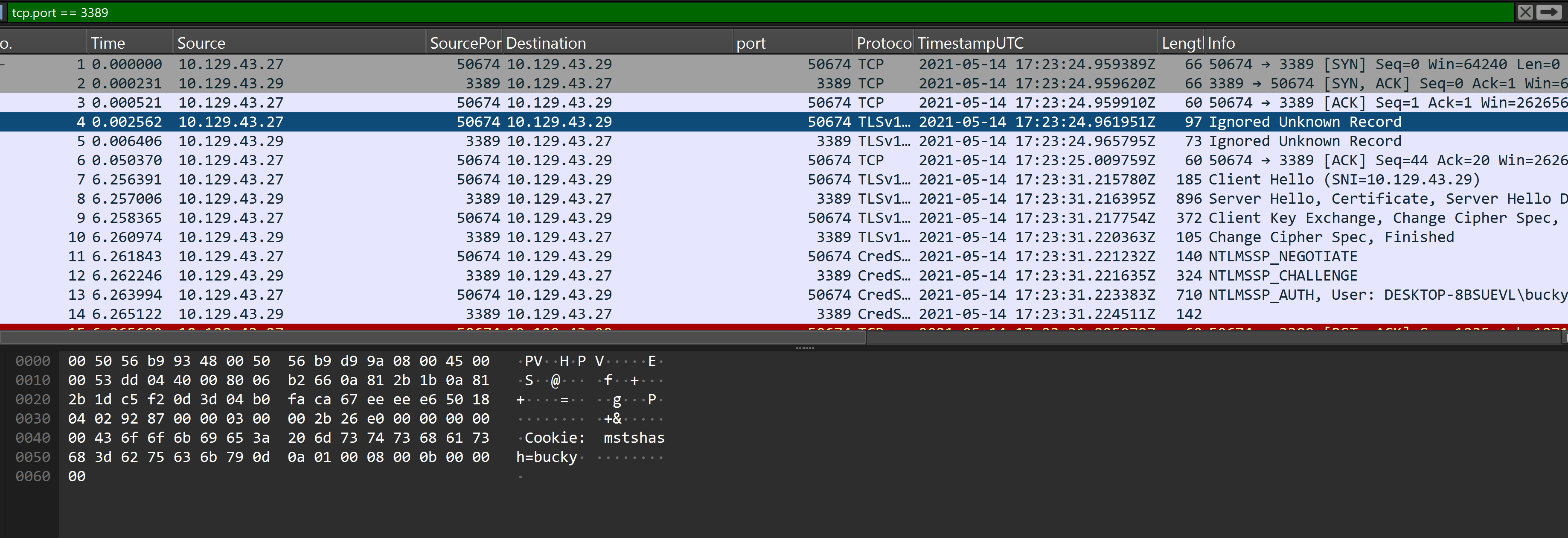Click hex offset 0040 label
Screen dimensions: 1568x538
pyautogui.click(x=33, y=438)
